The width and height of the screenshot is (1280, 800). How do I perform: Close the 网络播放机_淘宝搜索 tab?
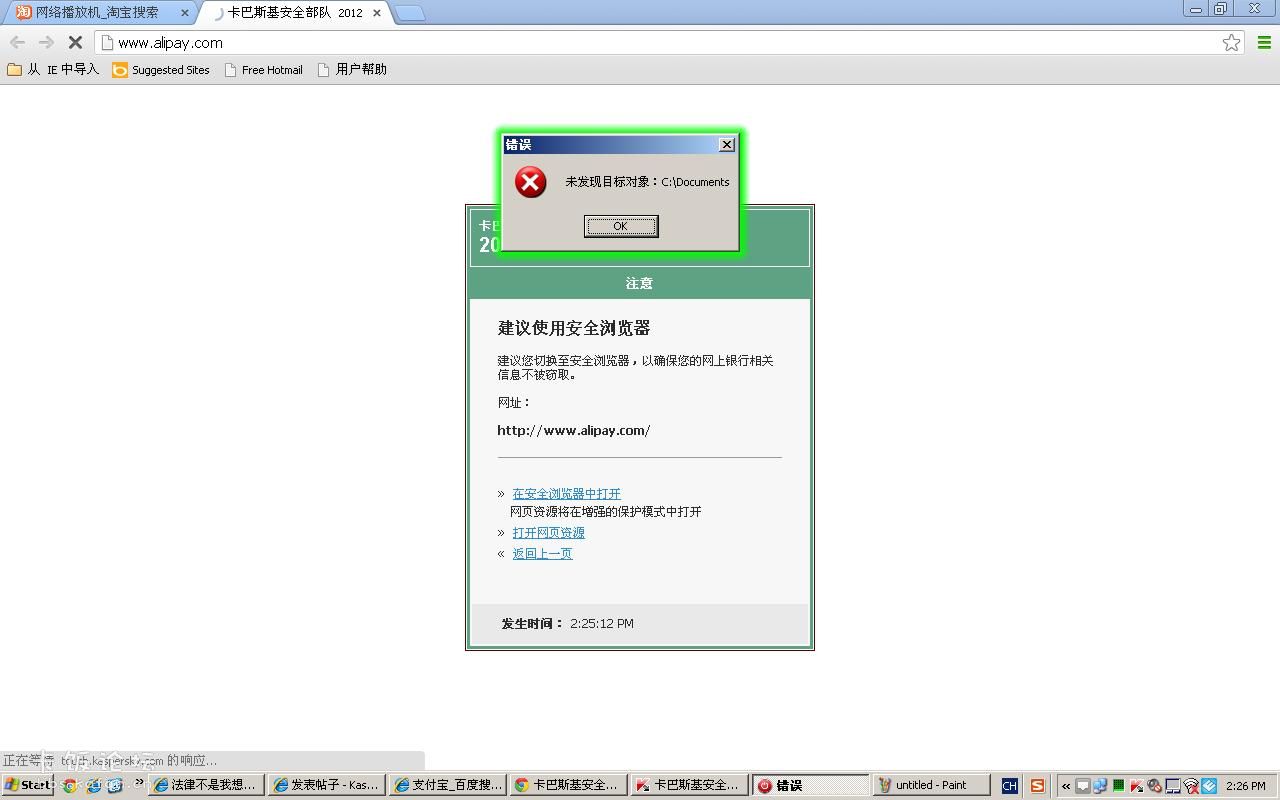click(184, 13)
